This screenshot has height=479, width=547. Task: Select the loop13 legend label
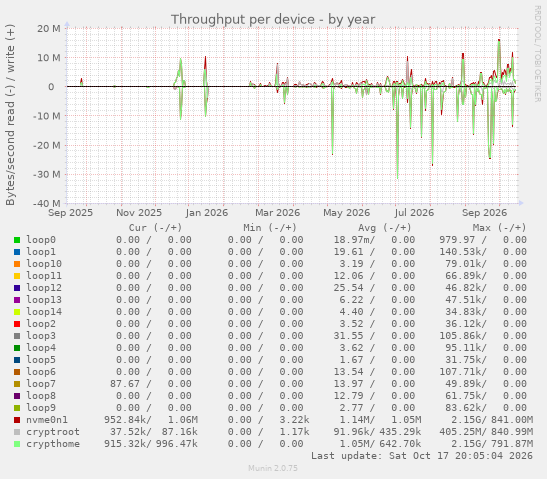44,300
